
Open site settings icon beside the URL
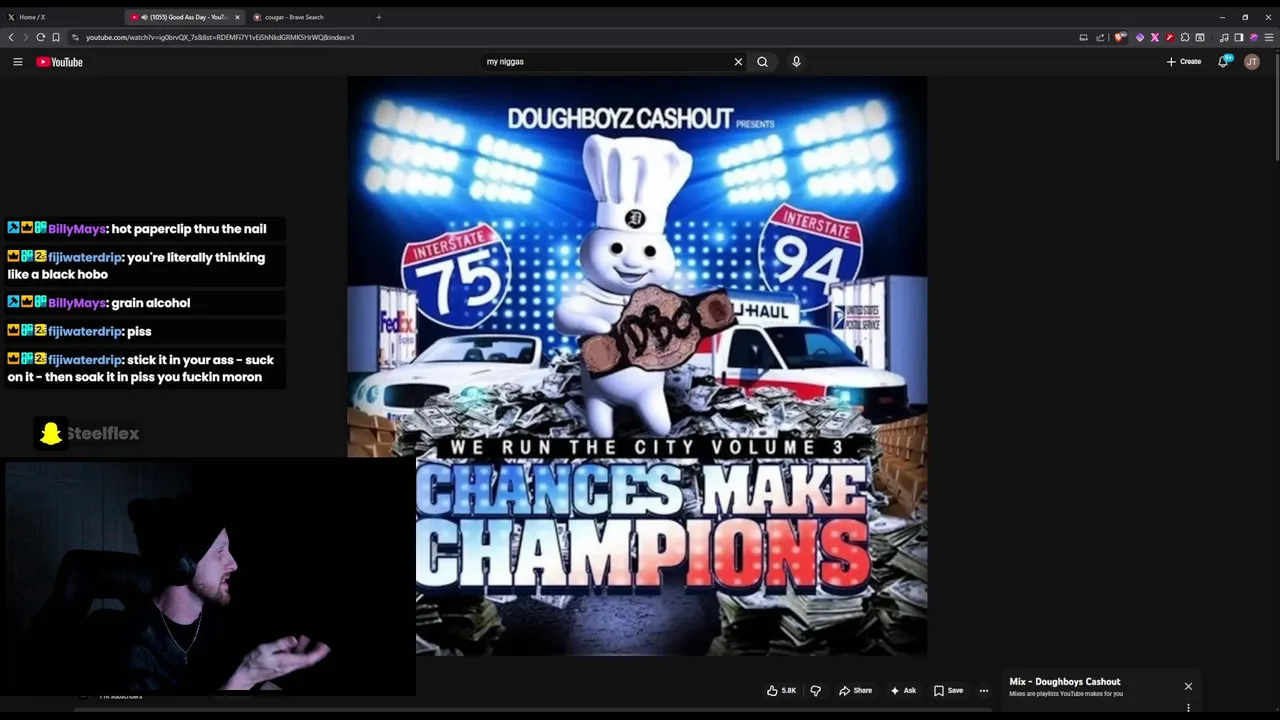pyautogui.click(x=76, y=37)
